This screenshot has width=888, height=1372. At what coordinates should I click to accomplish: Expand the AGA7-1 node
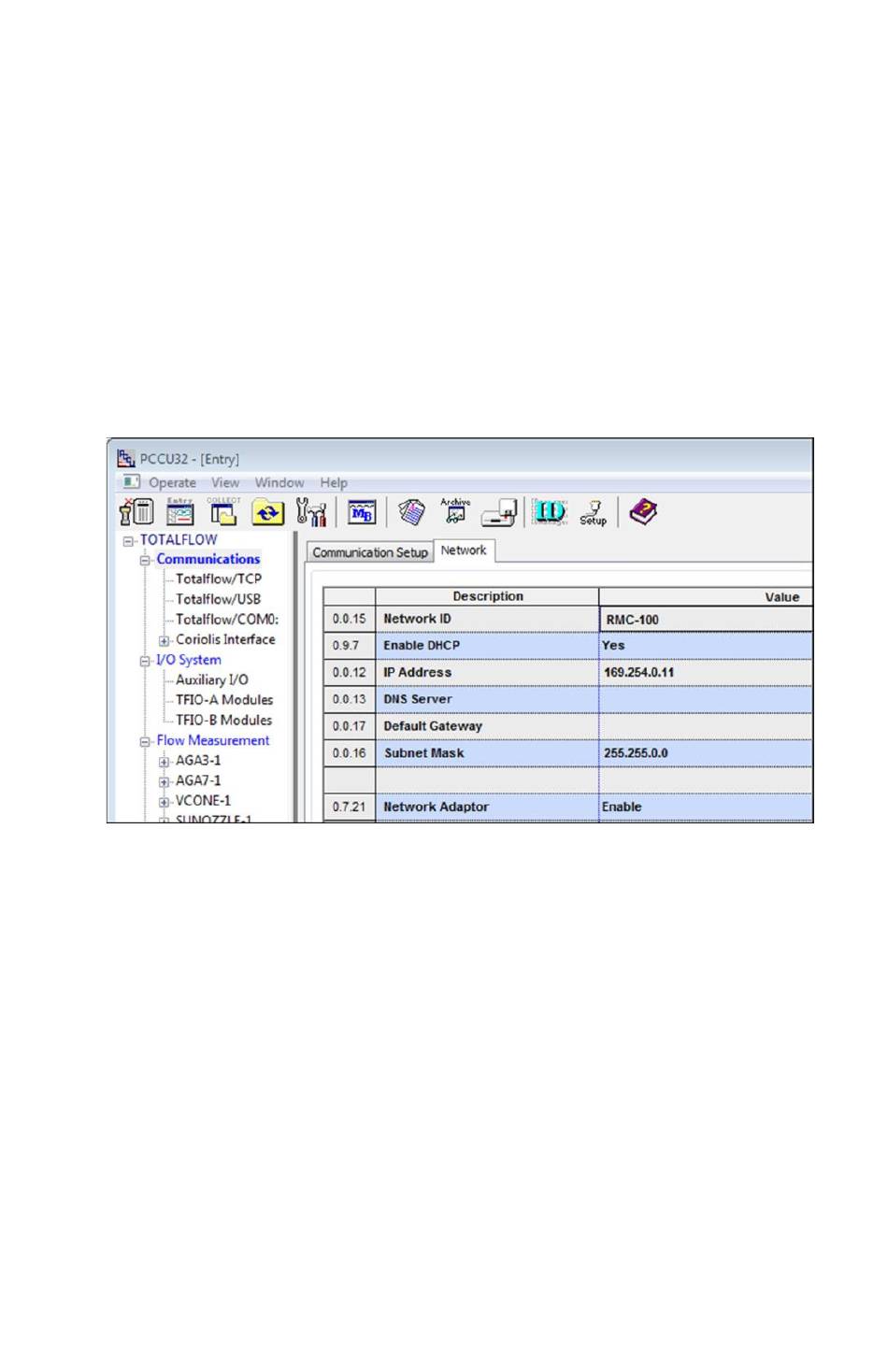[165, 782]
